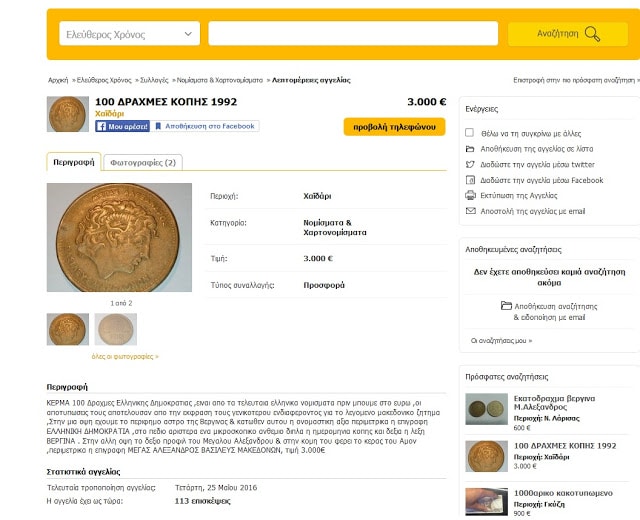Open the Ελεύθερος Χρόνος category dropdown
The height and width of the screenshot is (520, 640).
click(x=129, y=34)
